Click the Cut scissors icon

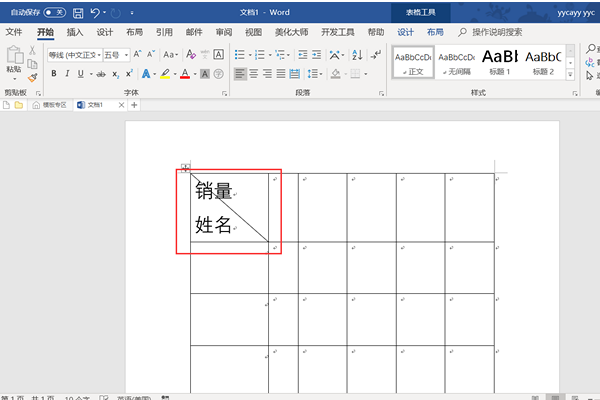pos(33,50)
